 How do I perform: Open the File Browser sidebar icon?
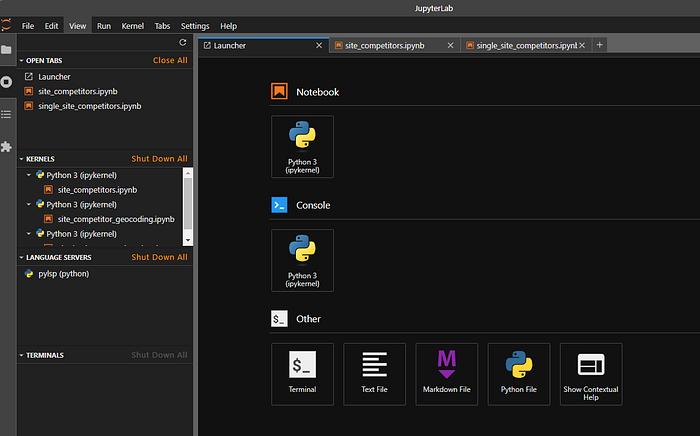pyautogui.click(x=6, y=50)
